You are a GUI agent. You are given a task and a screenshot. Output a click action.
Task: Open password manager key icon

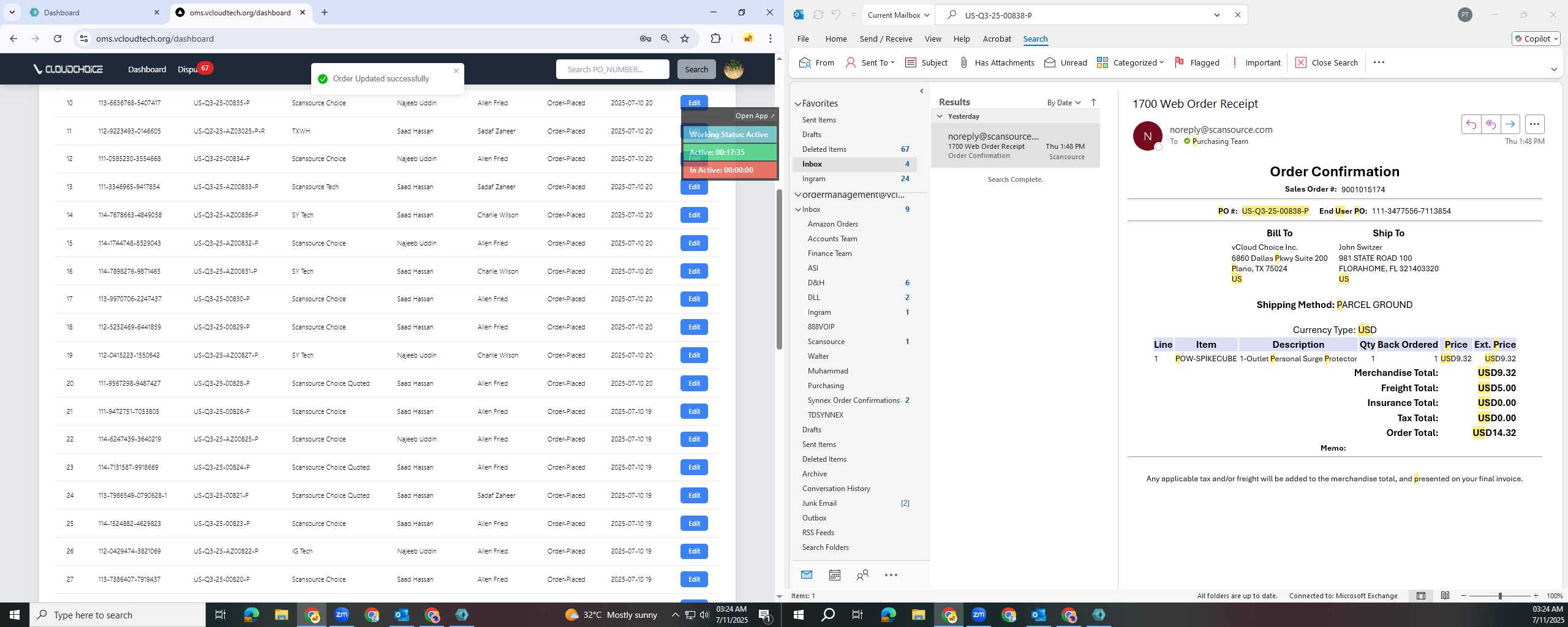[645, 39]
